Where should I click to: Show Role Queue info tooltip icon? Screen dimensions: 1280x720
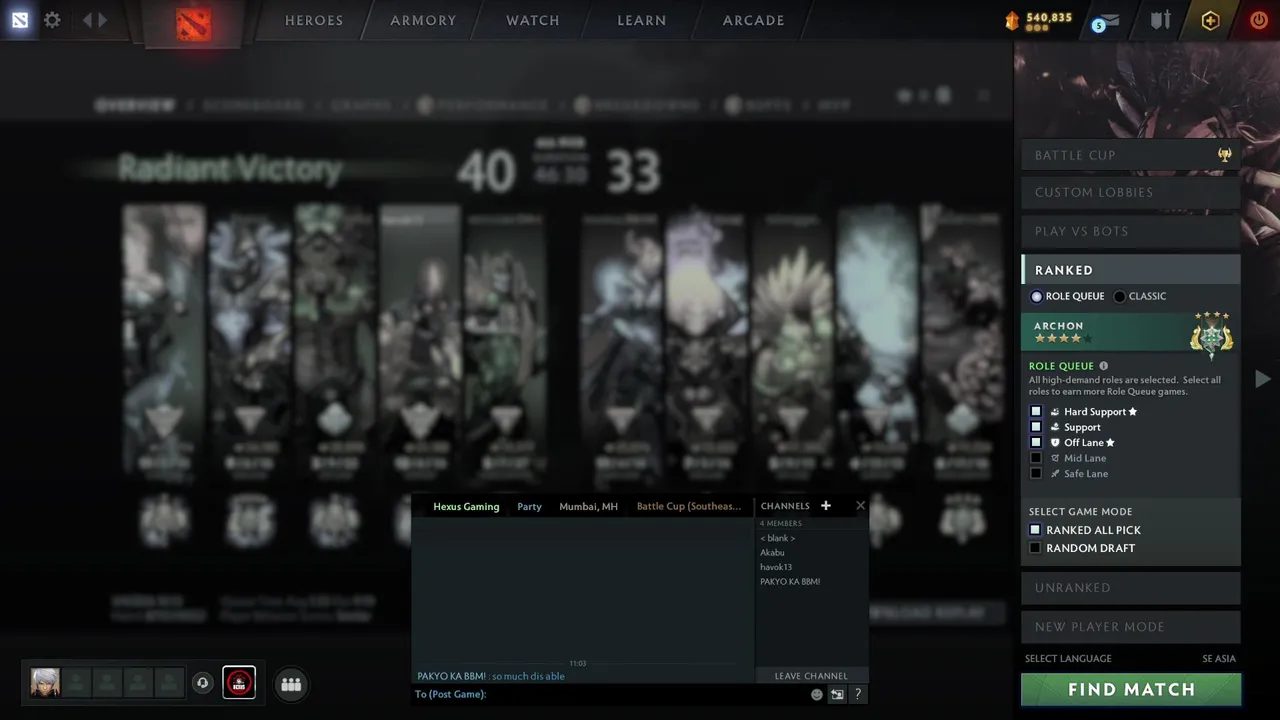[1104, 366]
